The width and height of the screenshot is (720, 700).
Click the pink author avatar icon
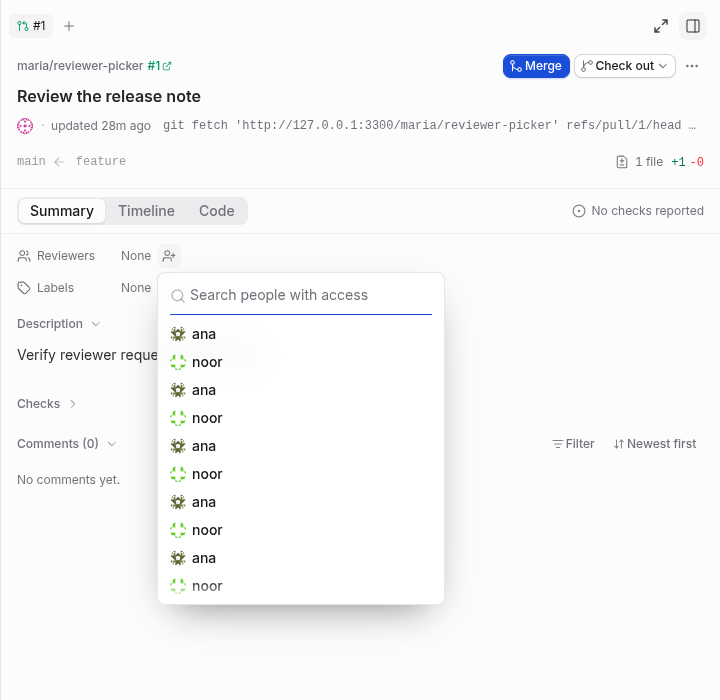click(25, 125)
